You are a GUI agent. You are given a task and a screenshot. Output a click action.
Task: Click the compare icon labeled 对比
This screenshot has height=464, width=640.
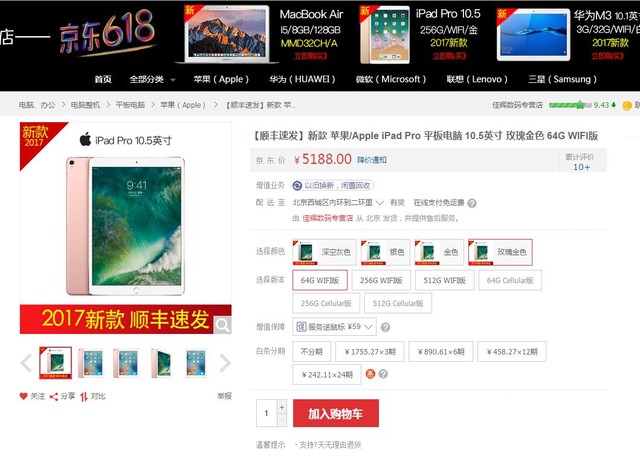pos(84,397)
